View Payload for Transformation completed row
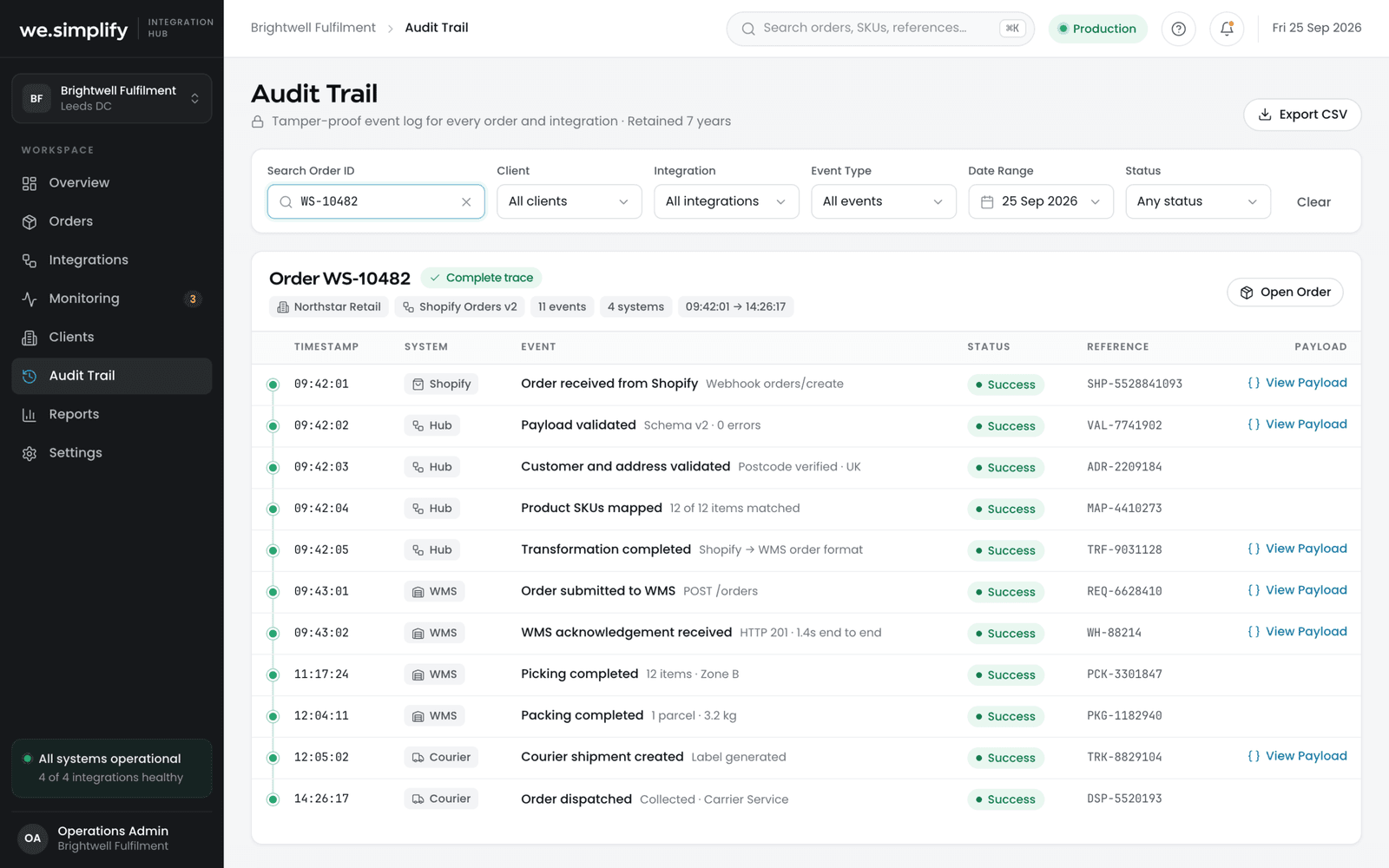 [1297, 549]
